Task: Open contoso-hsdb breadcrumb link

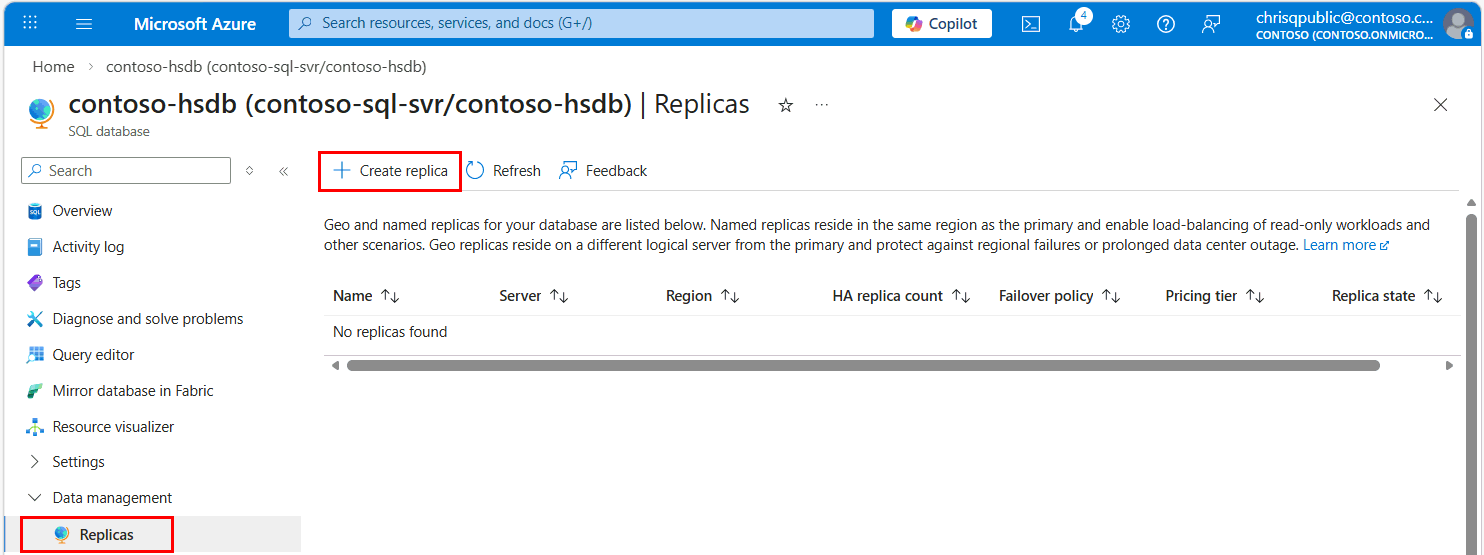Action: click(266, 66)
